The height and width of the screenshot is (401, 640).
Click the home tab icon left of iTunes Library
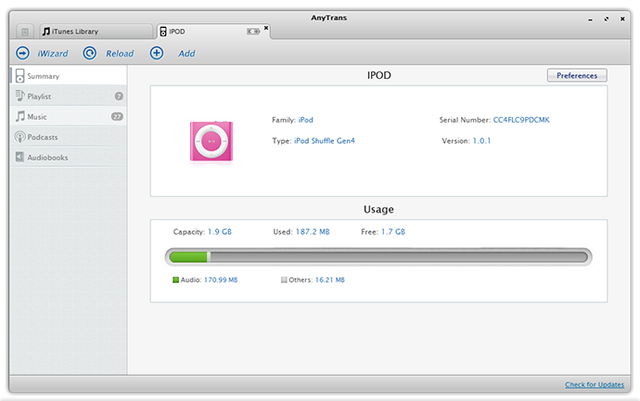pyautogui.click(x=25, y=31)
